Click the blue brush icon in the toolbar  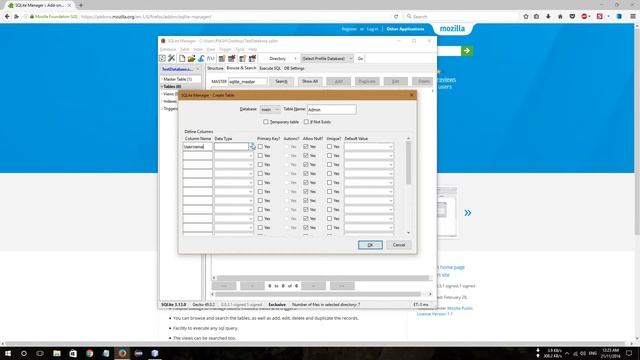(201, 58)
